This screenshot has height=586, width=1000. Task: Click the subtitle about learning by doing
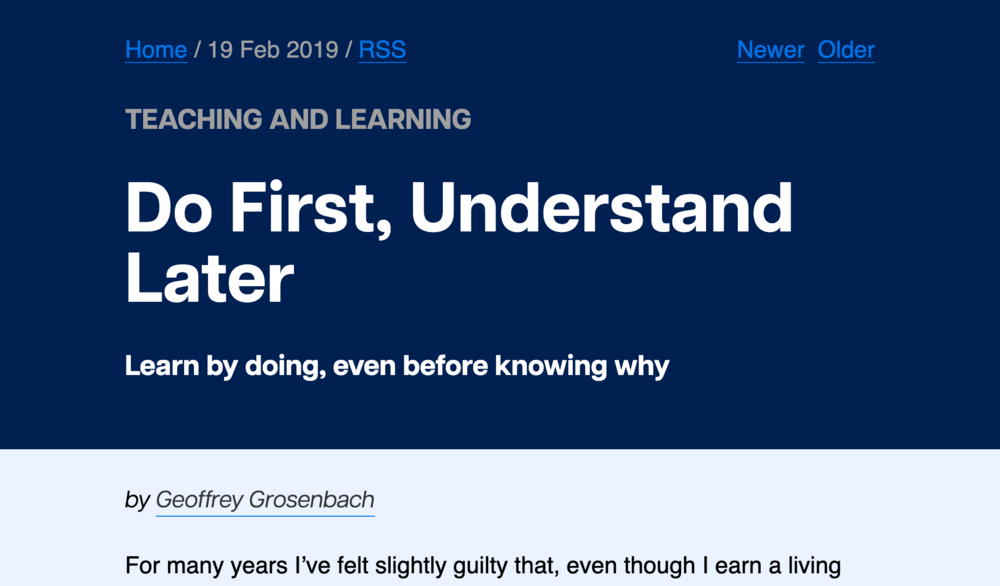(x=397, y=365)
